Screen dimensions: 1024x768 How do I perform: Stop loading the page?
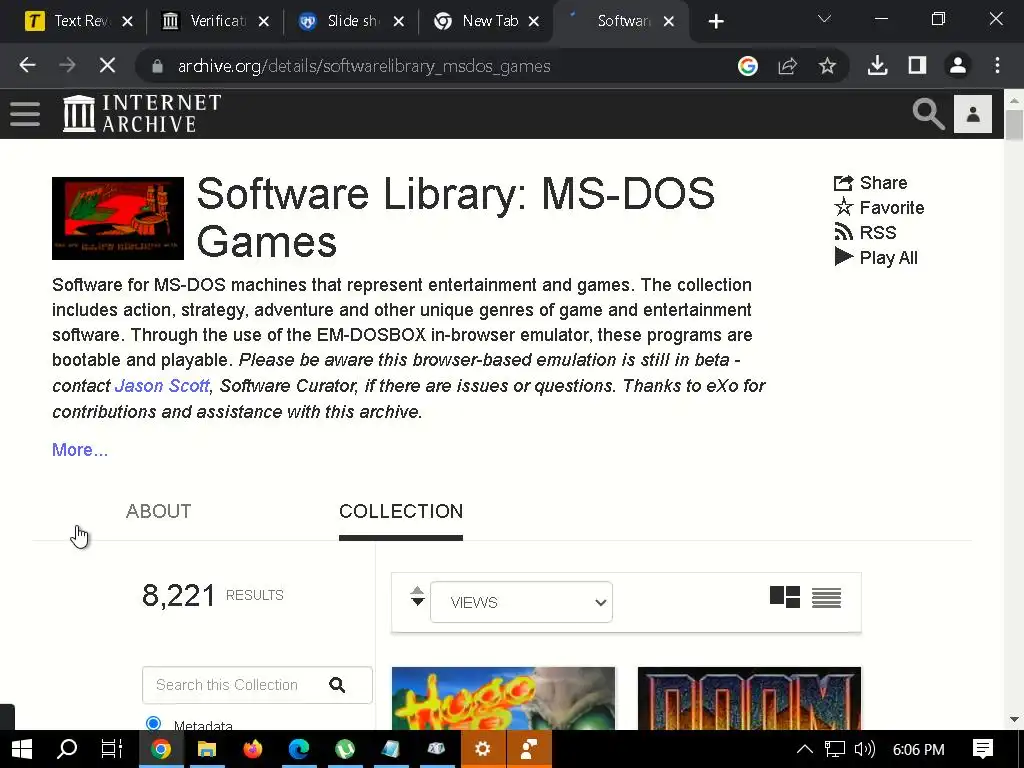(x=108, y=65)
